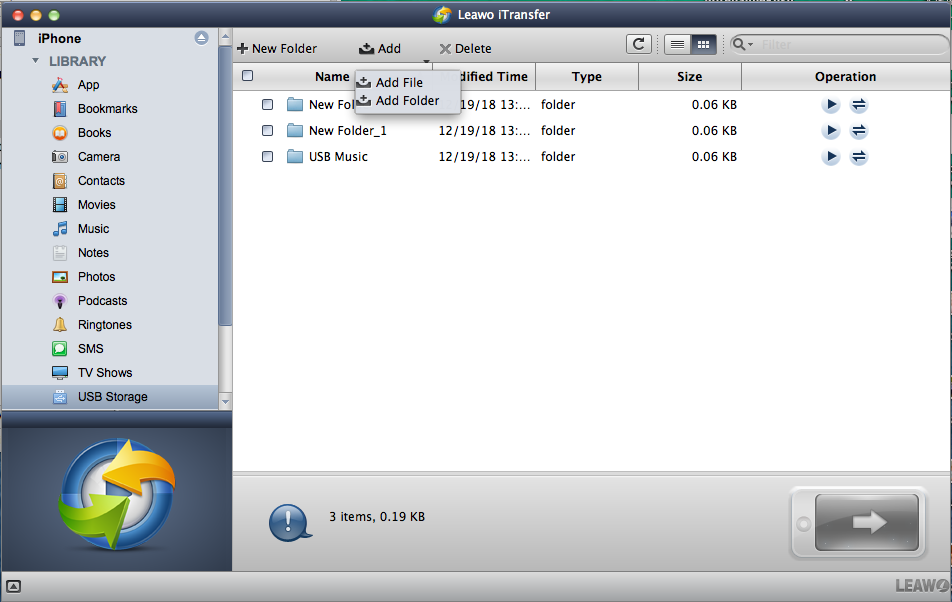
Task: Switch to list view mode
Action: 677,44
